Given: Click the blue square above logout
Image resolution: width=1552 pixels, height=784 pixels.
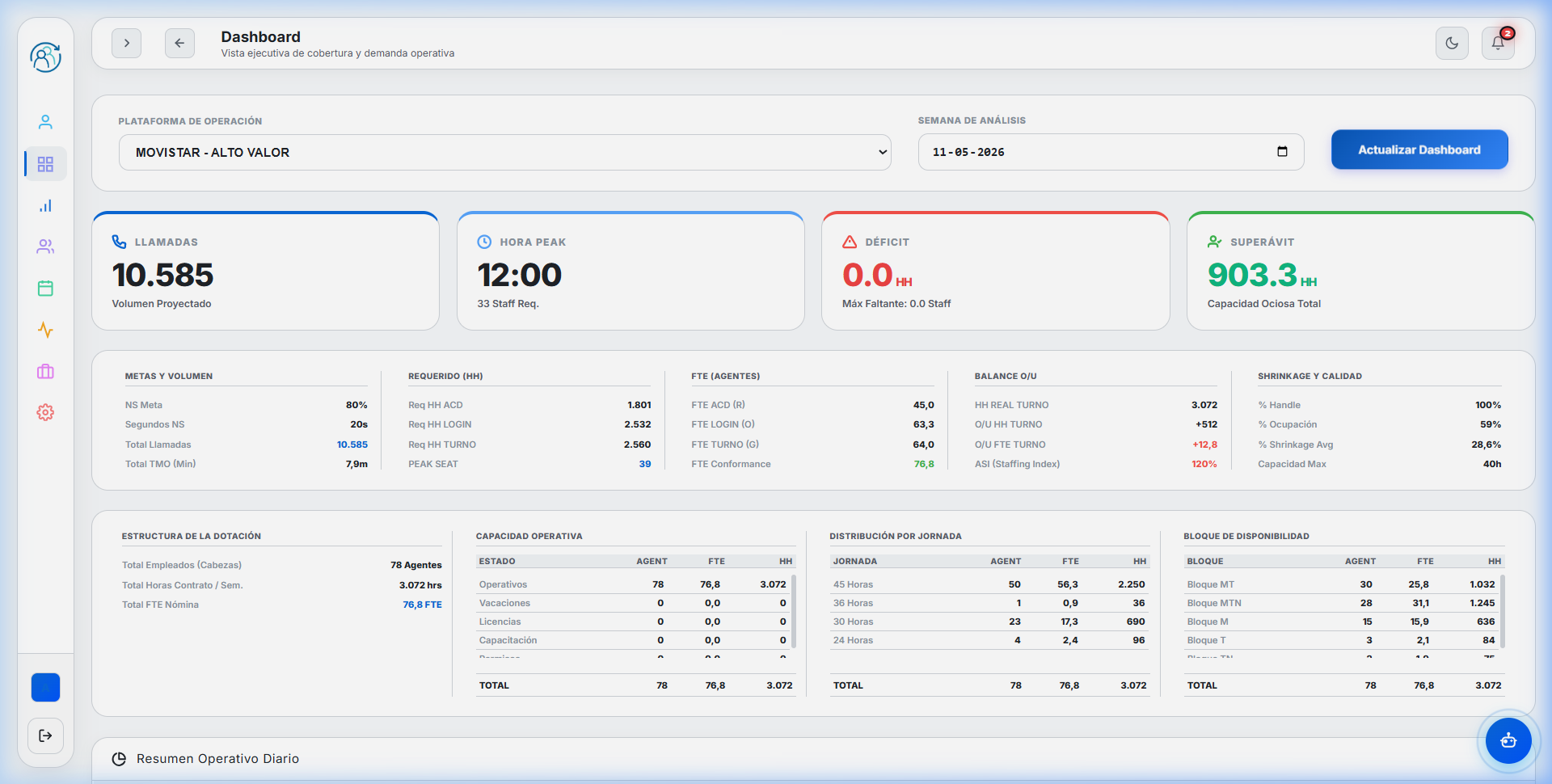Looking at the screenshot, I should [x=45, y=688].
